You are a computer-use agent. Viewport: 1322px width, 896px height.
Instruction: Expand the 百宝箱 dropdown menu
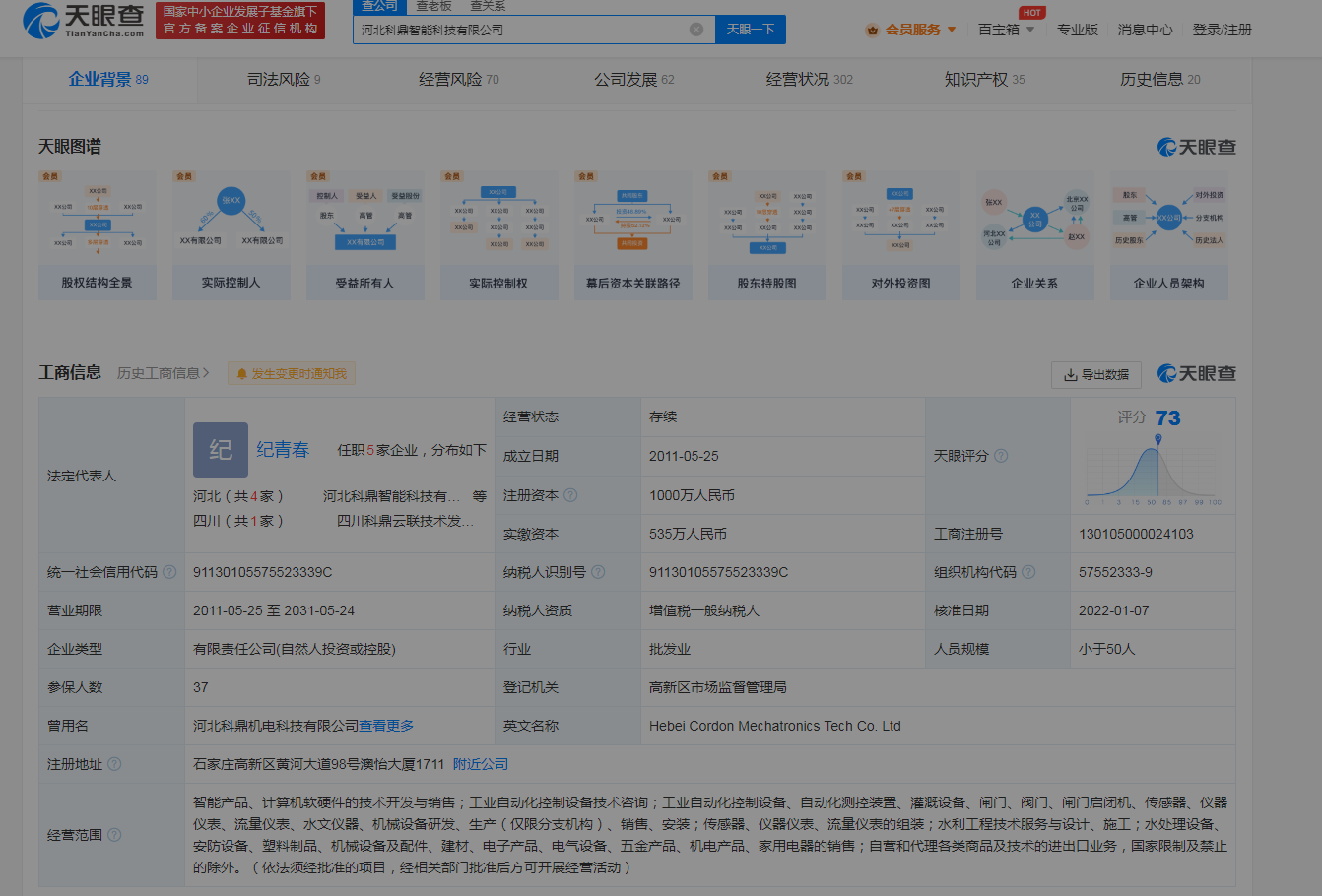click(1006, 30)
